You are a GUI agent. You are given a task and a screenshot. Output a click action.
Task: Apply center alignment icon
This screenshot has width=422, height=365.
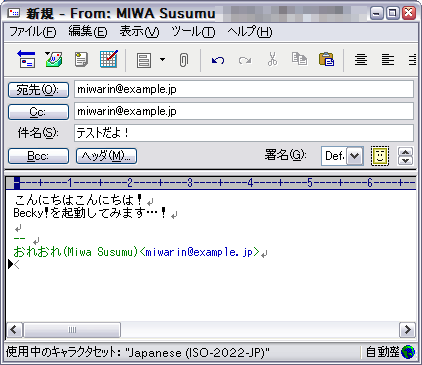point(361,60)
